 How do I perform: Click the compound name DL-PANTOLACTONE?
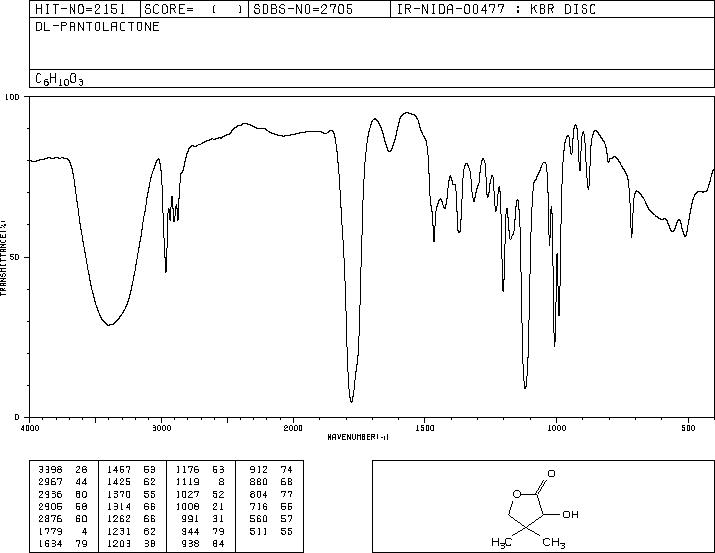(97, 27)
